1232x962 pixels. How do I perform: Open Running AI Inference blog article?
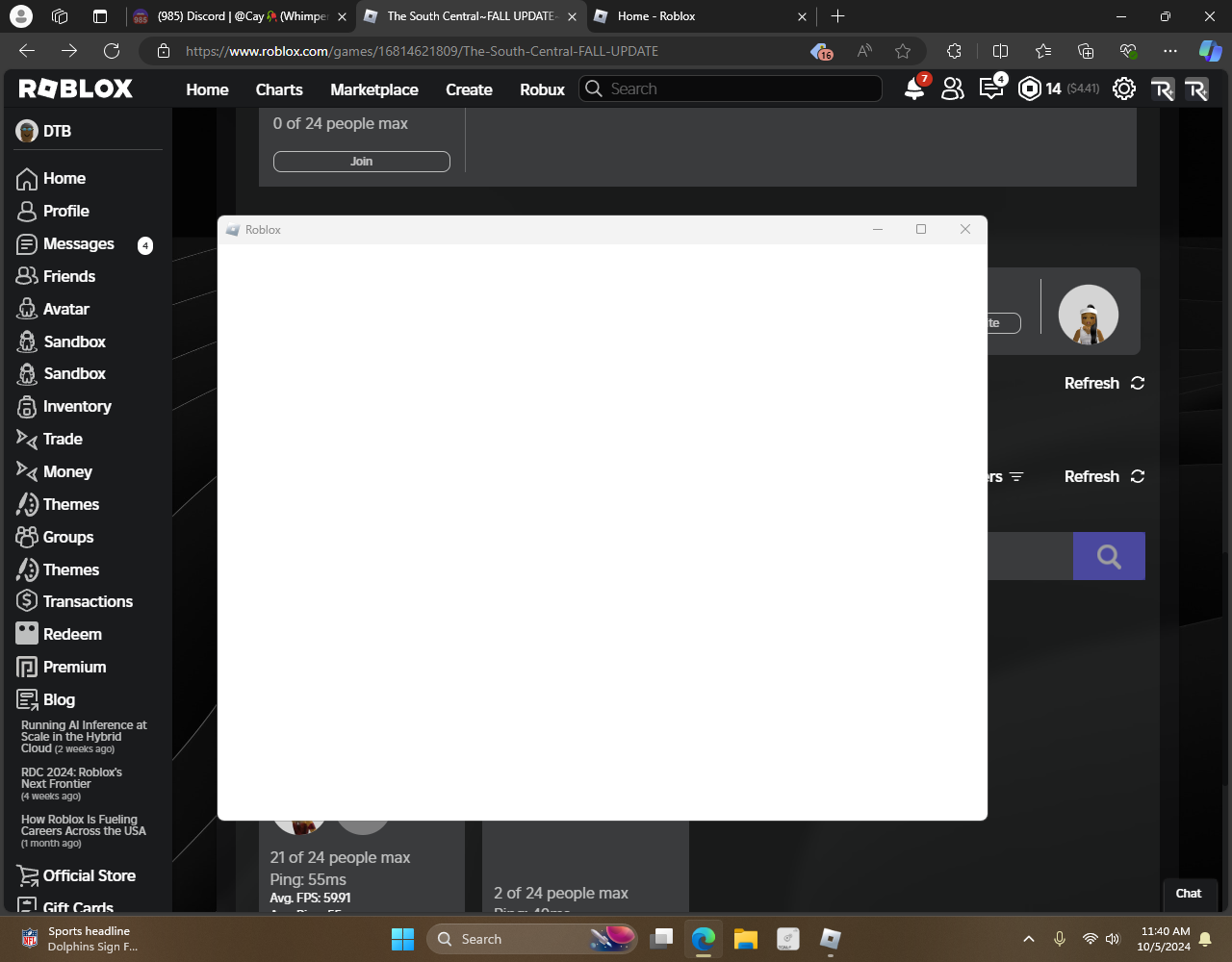84,737
